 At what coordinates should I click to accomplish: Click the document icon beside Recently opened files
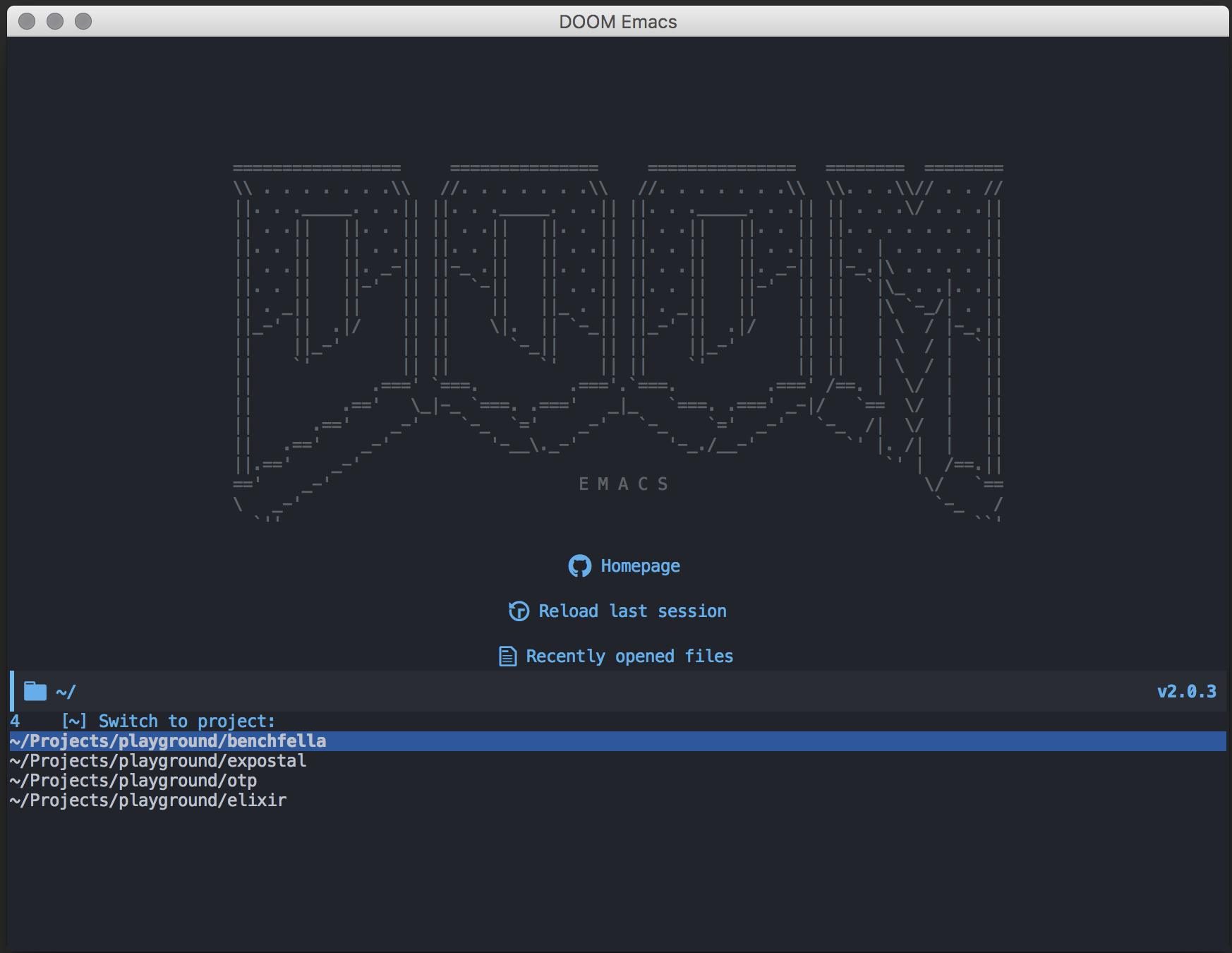pos(507,656)
